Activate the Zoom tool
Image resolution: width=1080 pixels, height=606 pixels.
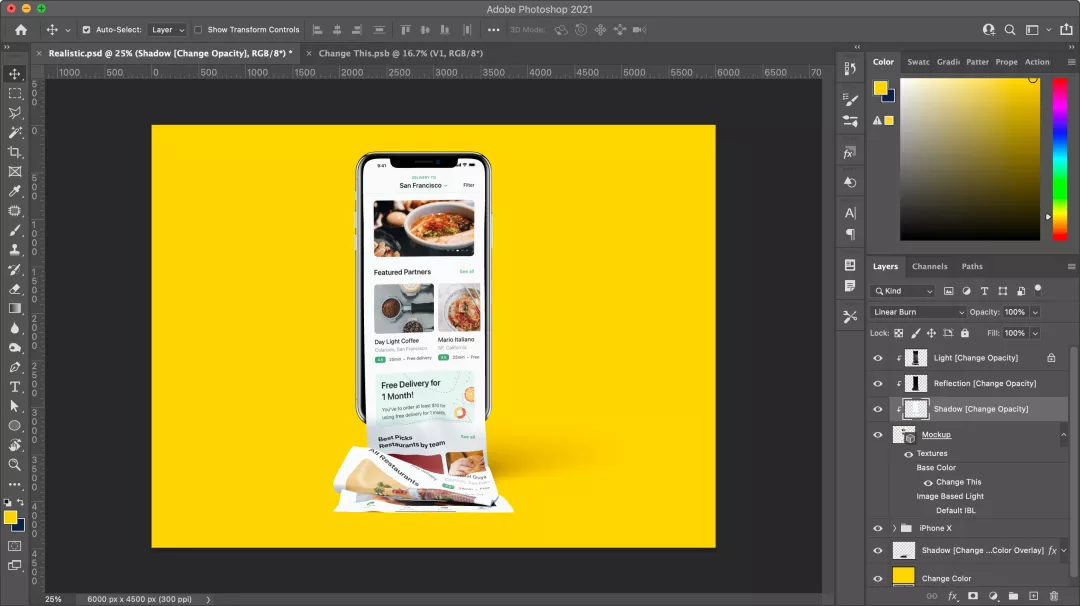point(15,465)
